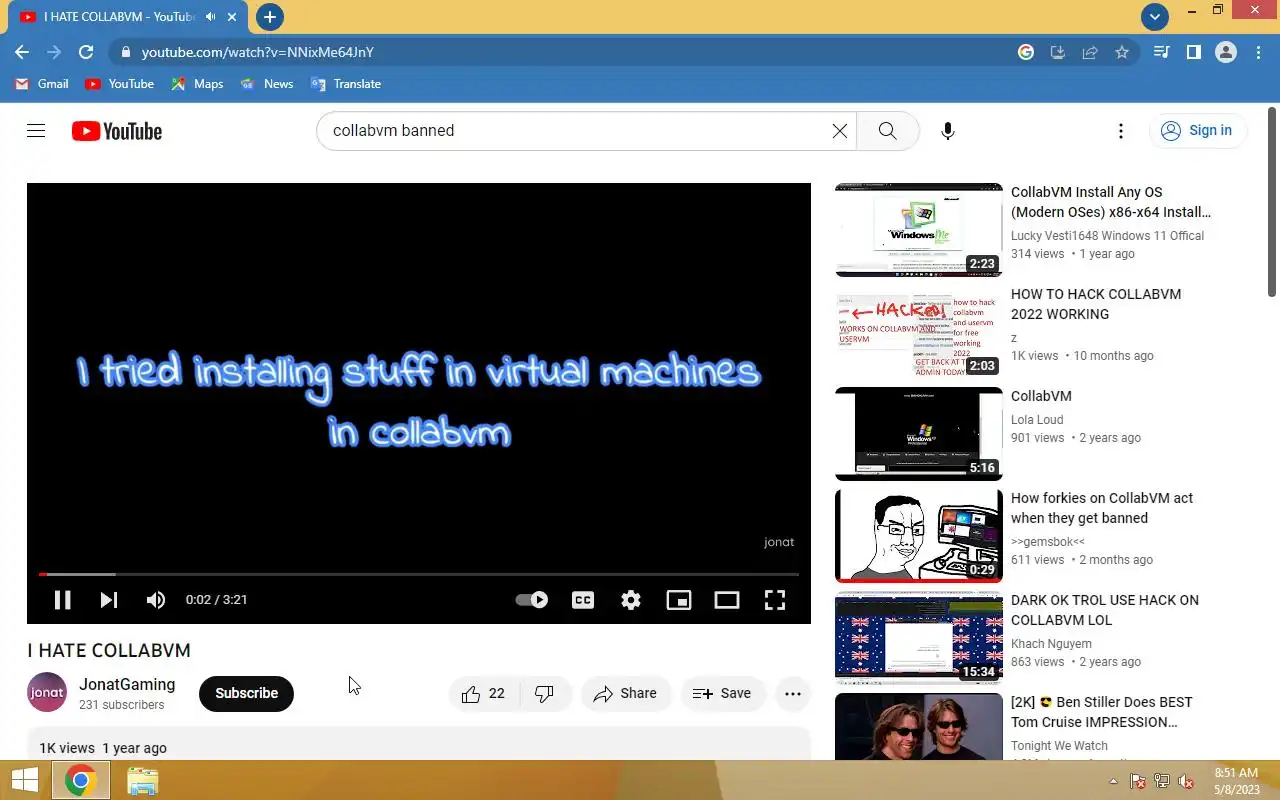Open 'How forkies on CollabVM act' video
Image resolution: width=1280 pixels, height=800 pixels.
pos(1102,508)
